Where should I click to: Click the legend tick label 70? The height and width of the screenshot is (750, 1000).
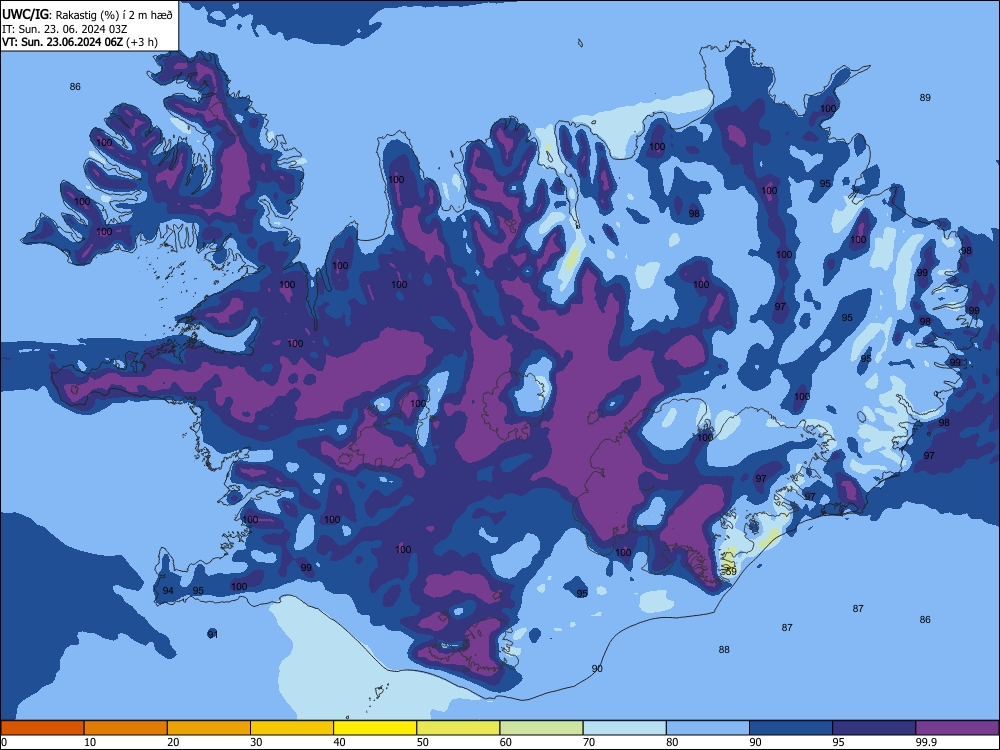click(x=589, y=742)
